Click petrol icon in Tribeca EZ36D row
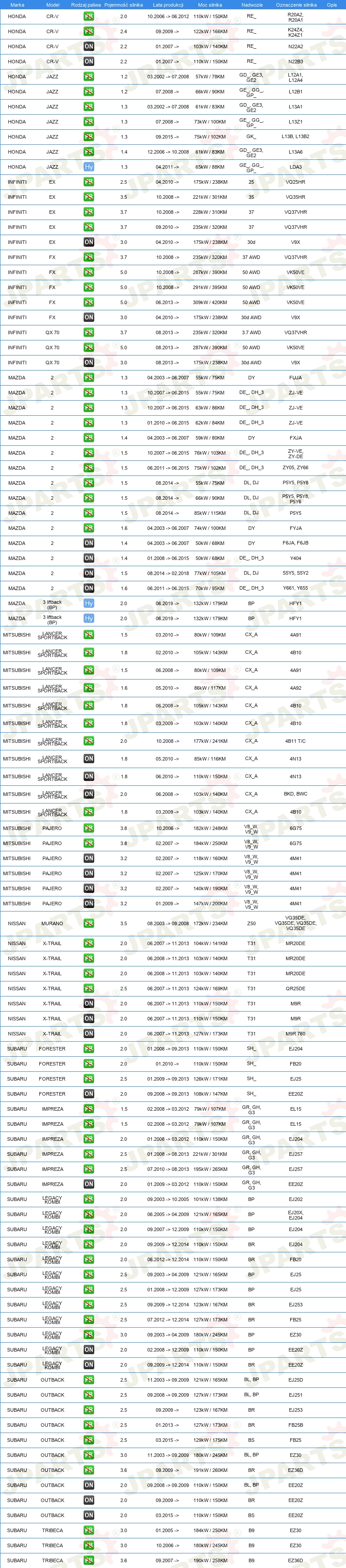The width and height of the screenshot is (346, 1568). 89,1561
